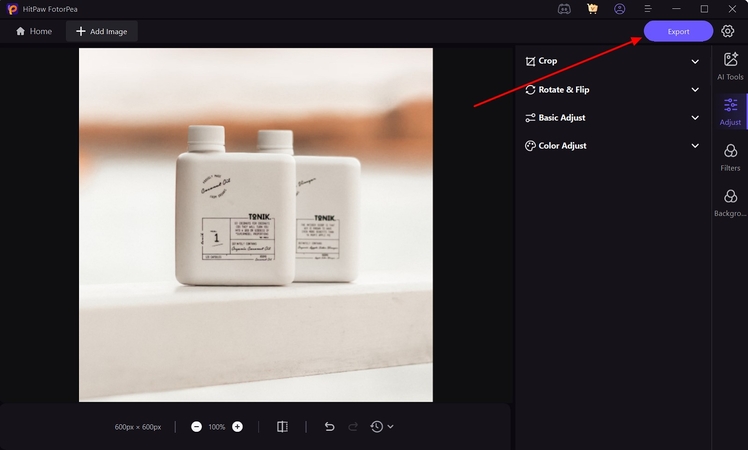This screenshot has width=748, height=450.
Task: Click the Export button
Action: click(x=678, y=31)
